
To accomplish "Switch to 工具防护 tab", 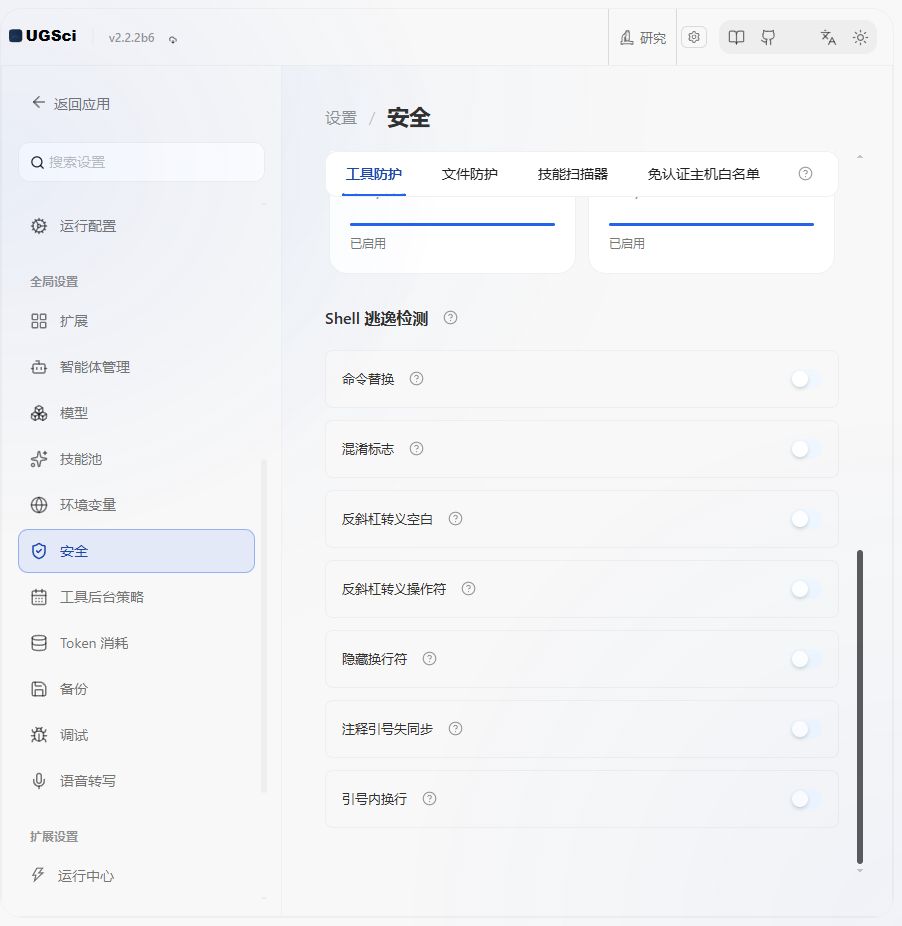I will (374, 174).
